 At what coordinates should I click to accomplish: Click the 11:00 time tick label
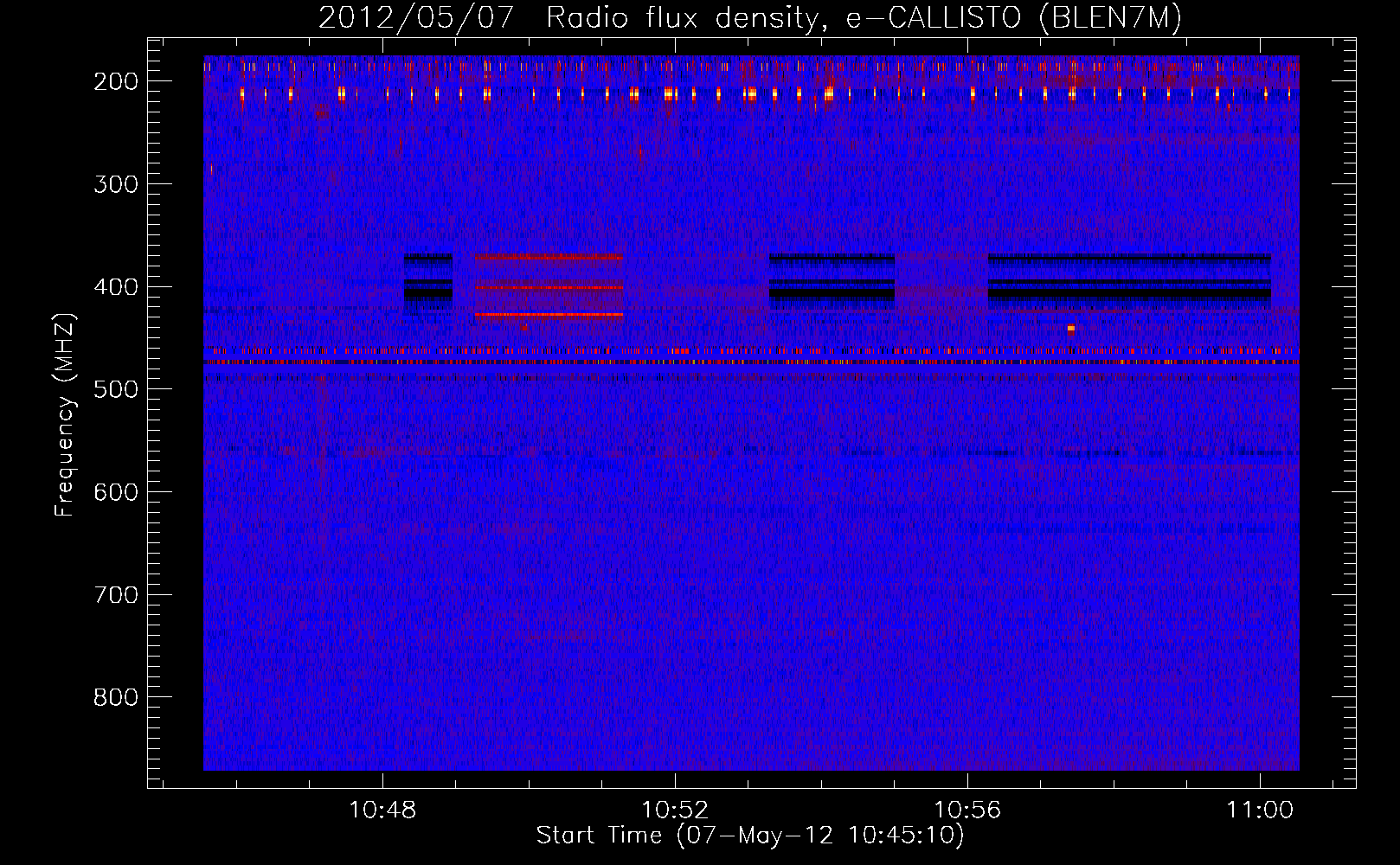point(1259,810)
